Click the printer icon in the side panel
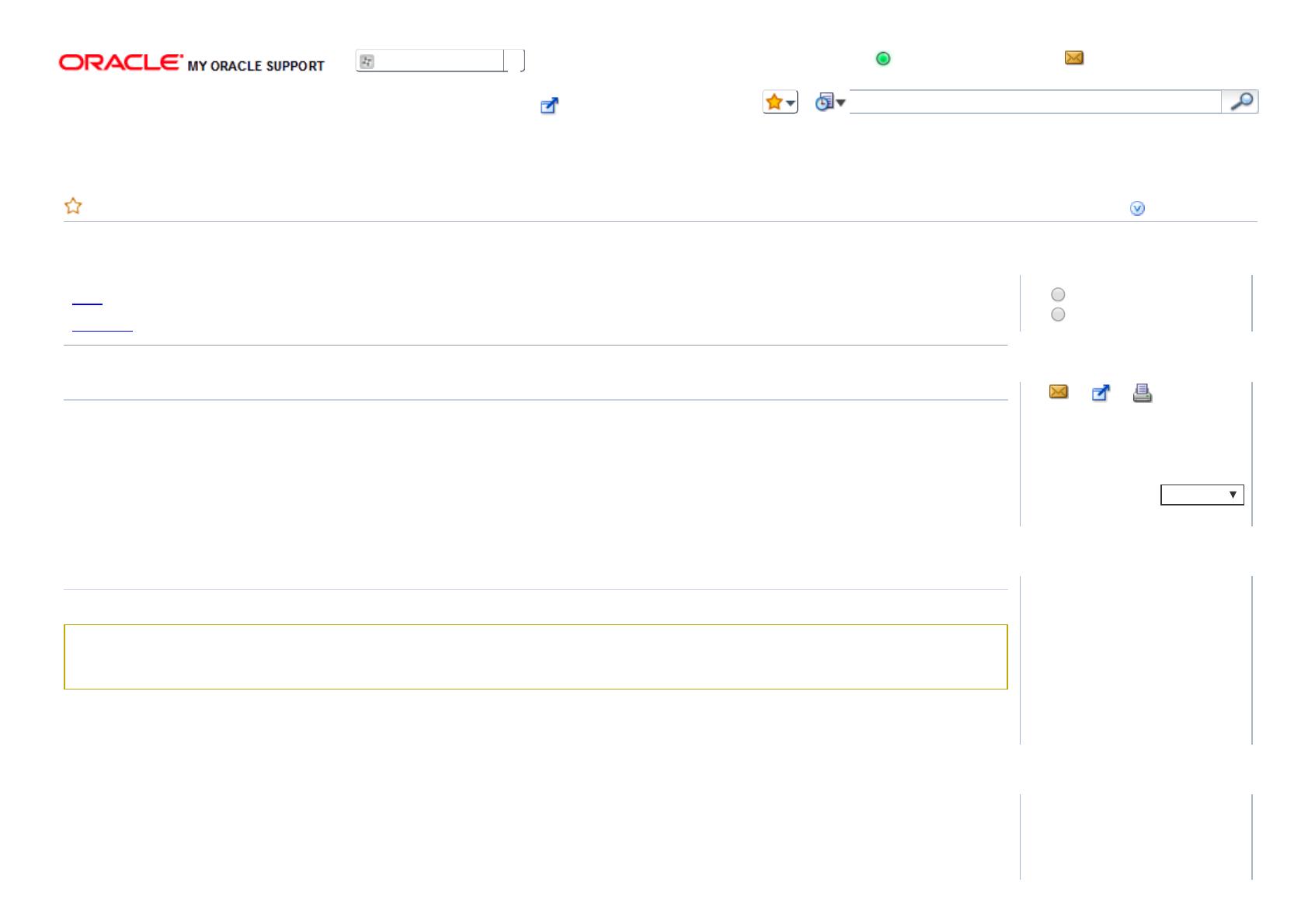This screenshot has width=1308, height=924. coord(1142,393)
